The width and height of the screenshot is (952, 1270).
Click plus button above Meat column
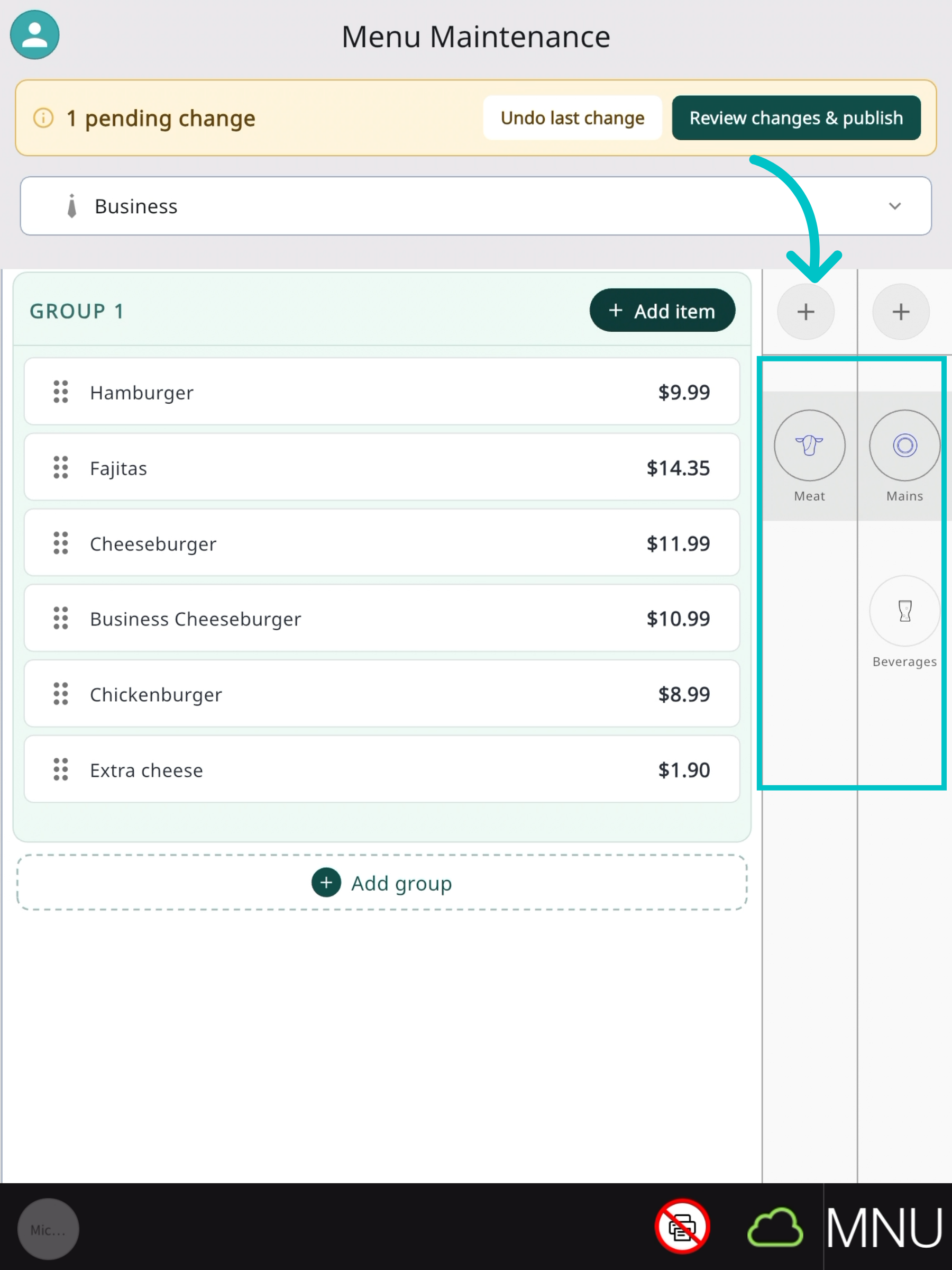(805, 312)
